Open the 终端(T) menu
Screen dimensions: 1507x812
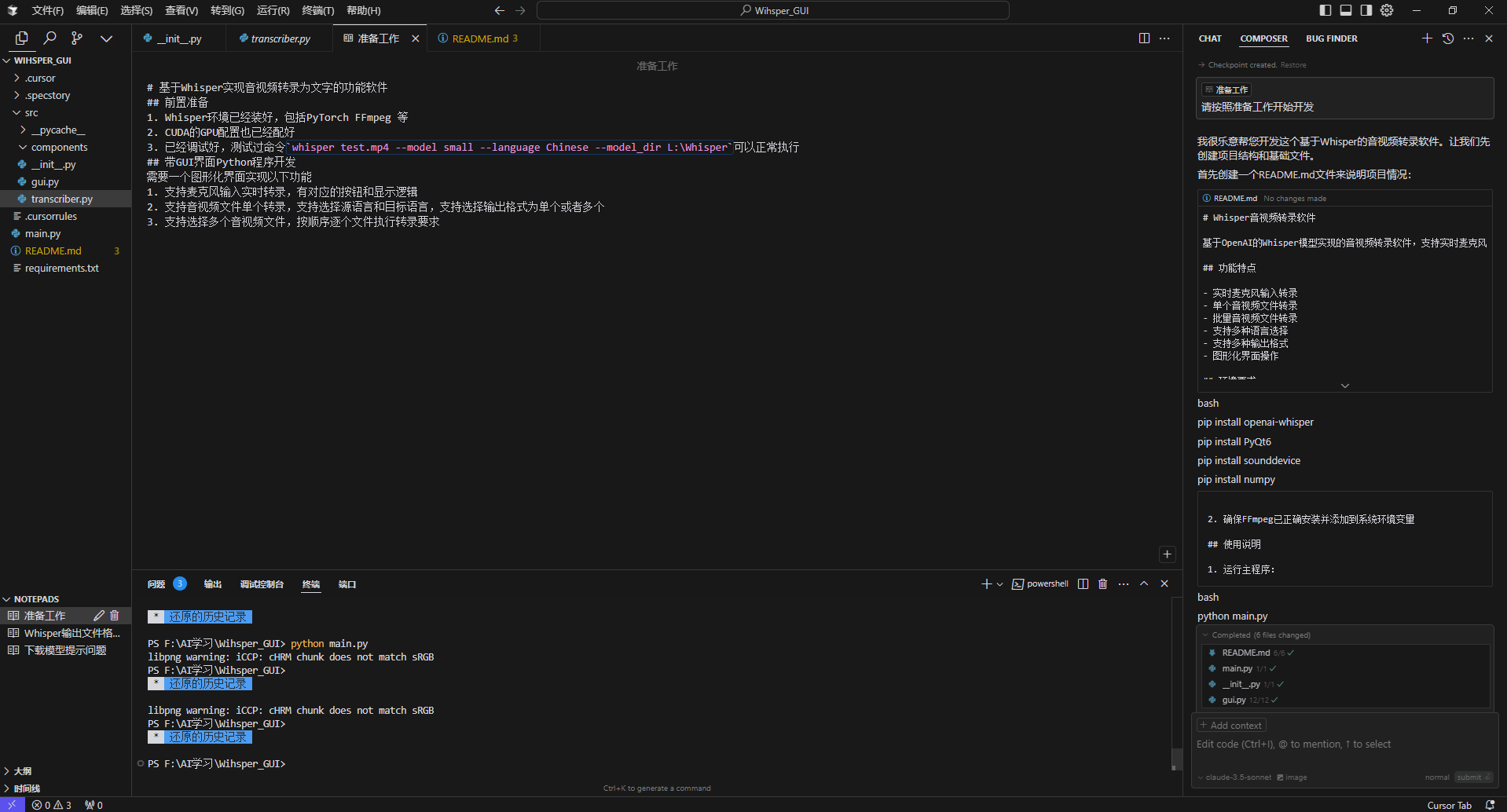point(318,10)
